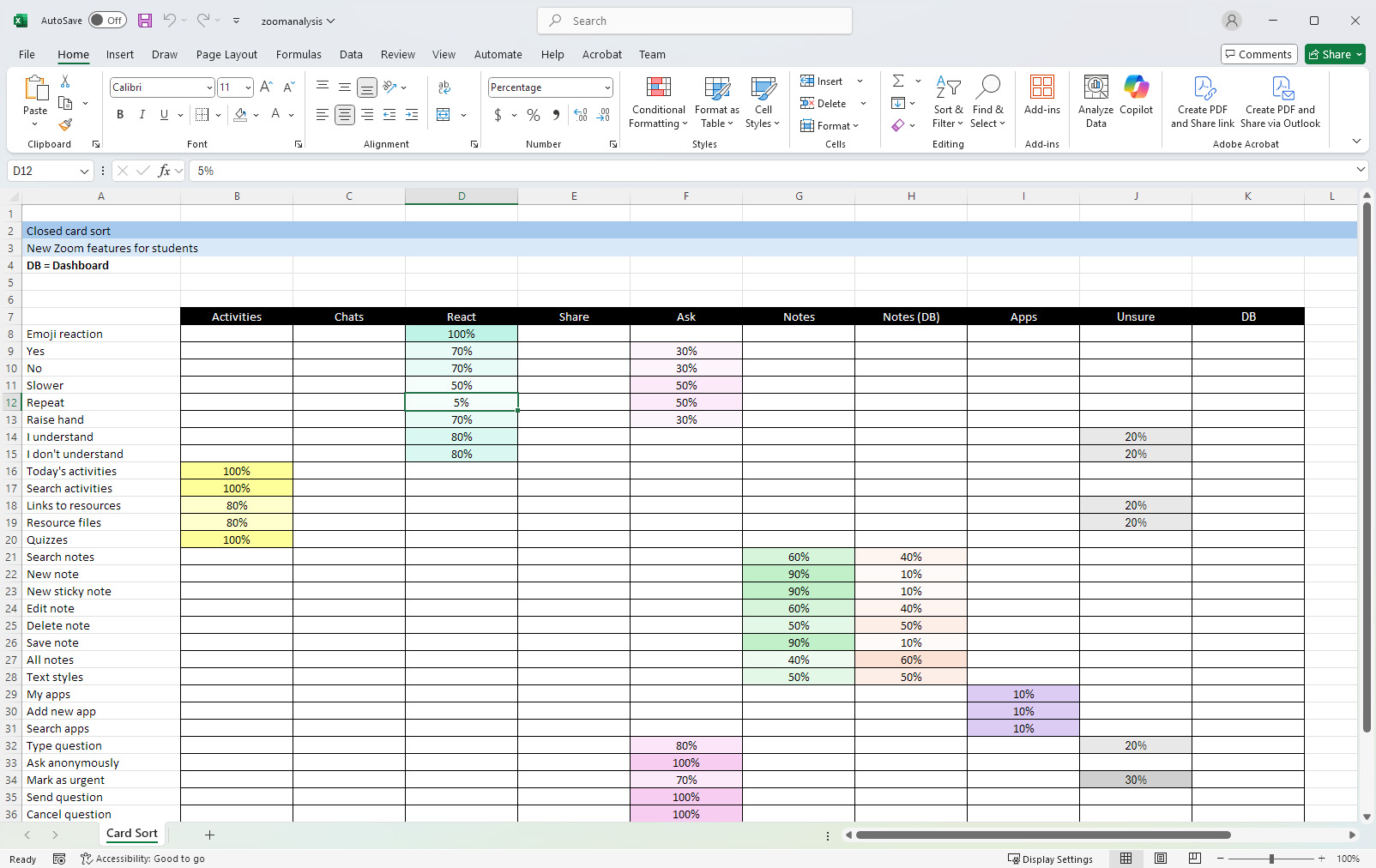Image resolution: width=1376 pixels, height=868 pixels.
Task: Open the Data tab
Action: (351, 54)
